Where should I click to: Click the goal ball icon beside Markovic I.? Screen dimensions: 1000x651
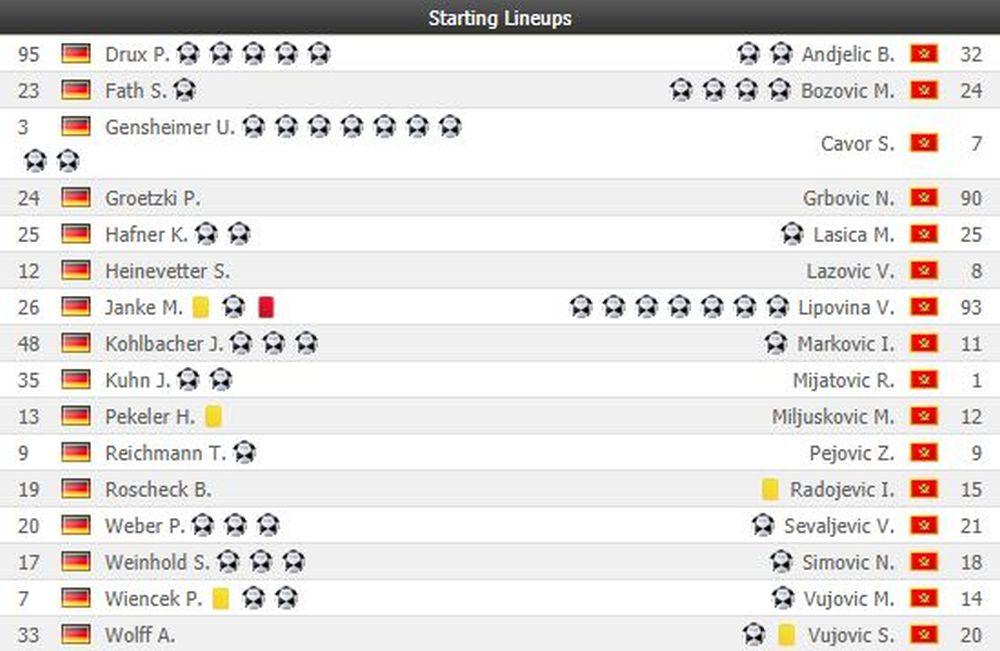pyautogui.click(x=776, y=344)
